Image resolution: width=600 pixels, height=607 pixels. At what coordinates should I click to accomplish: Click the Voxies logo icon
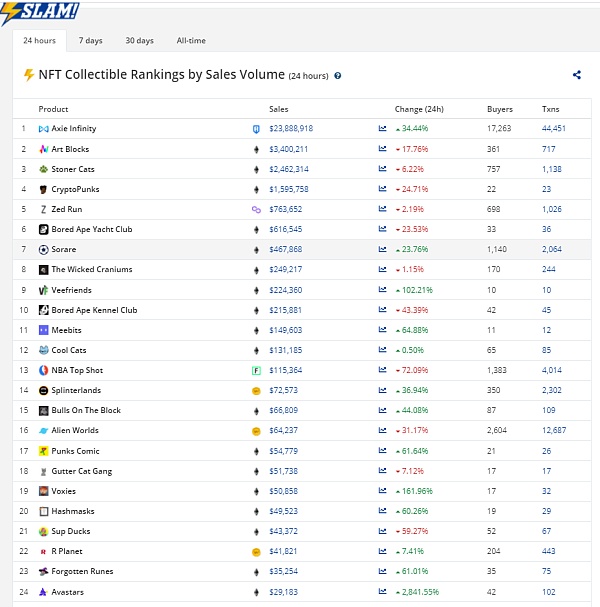[x=43, y=491]
